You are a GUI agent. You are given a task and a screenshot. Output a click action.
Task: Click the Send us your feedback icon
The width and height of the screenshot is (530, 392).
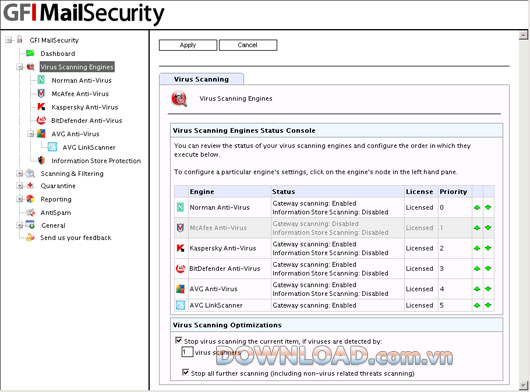coord(30,237)
